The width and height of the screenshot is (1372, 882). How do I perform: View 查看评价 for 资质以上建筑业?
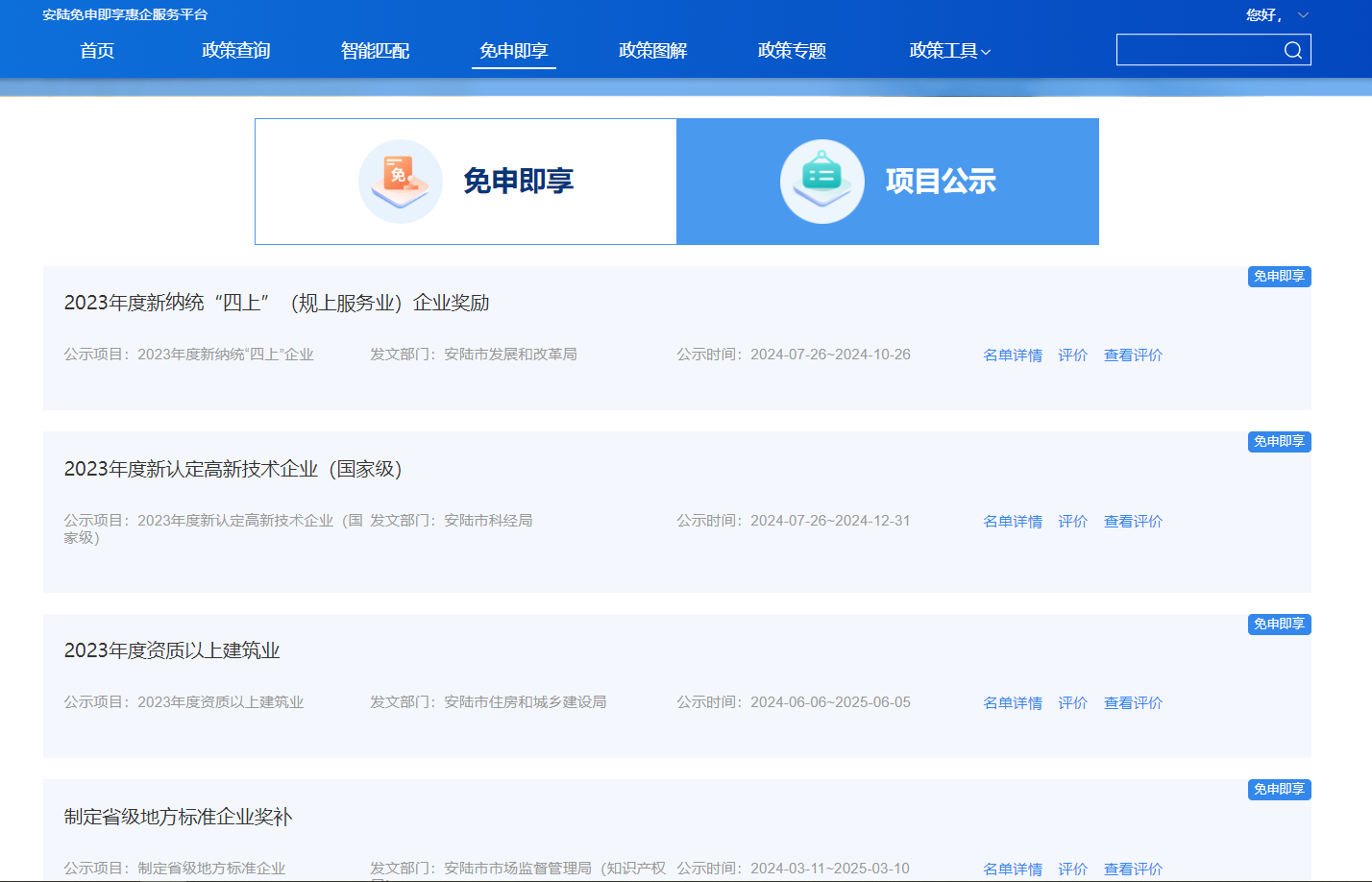point(1133,703)
